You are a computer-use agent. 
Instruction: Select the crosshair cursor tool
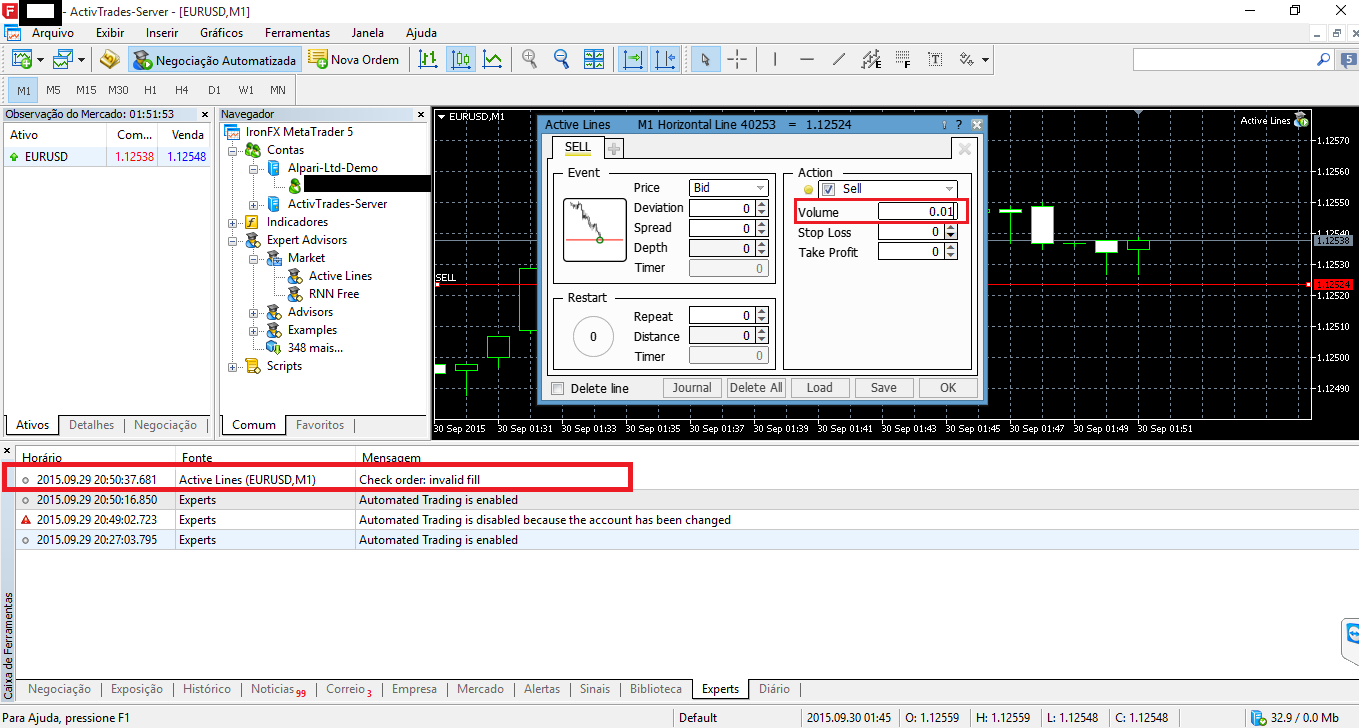pyautogui.click(x=737, y=60)
